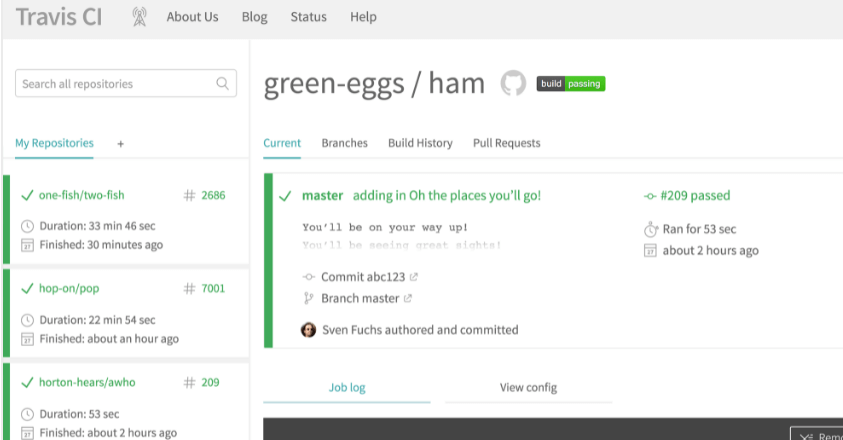The image size is (843, 440).
Task: Click the master branch name link
Action: click(323, 195)
